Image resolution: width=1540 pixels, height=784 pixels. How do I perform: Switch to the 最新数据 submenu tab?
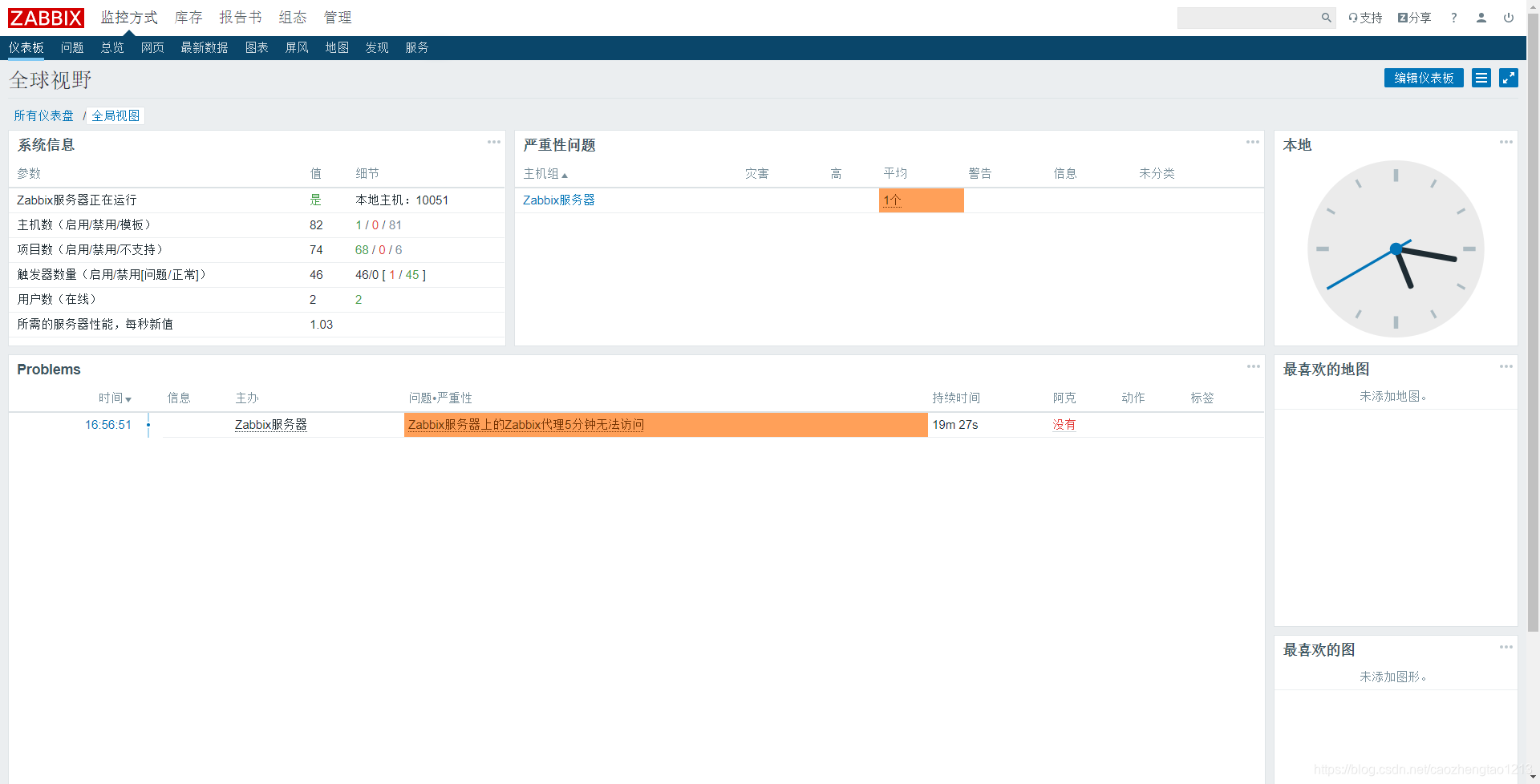(x=205, y=48)
